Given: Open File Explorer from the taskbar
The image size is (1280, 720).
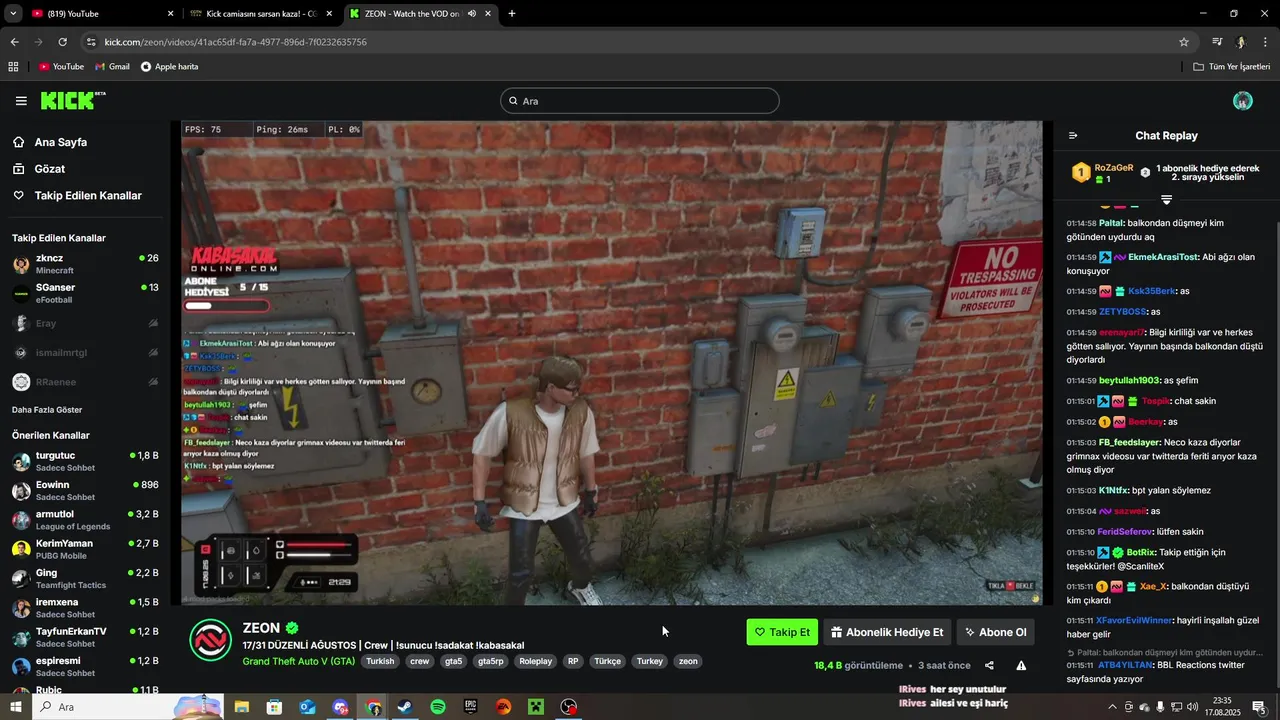Looking at the screenshot, I should (241, 707).
